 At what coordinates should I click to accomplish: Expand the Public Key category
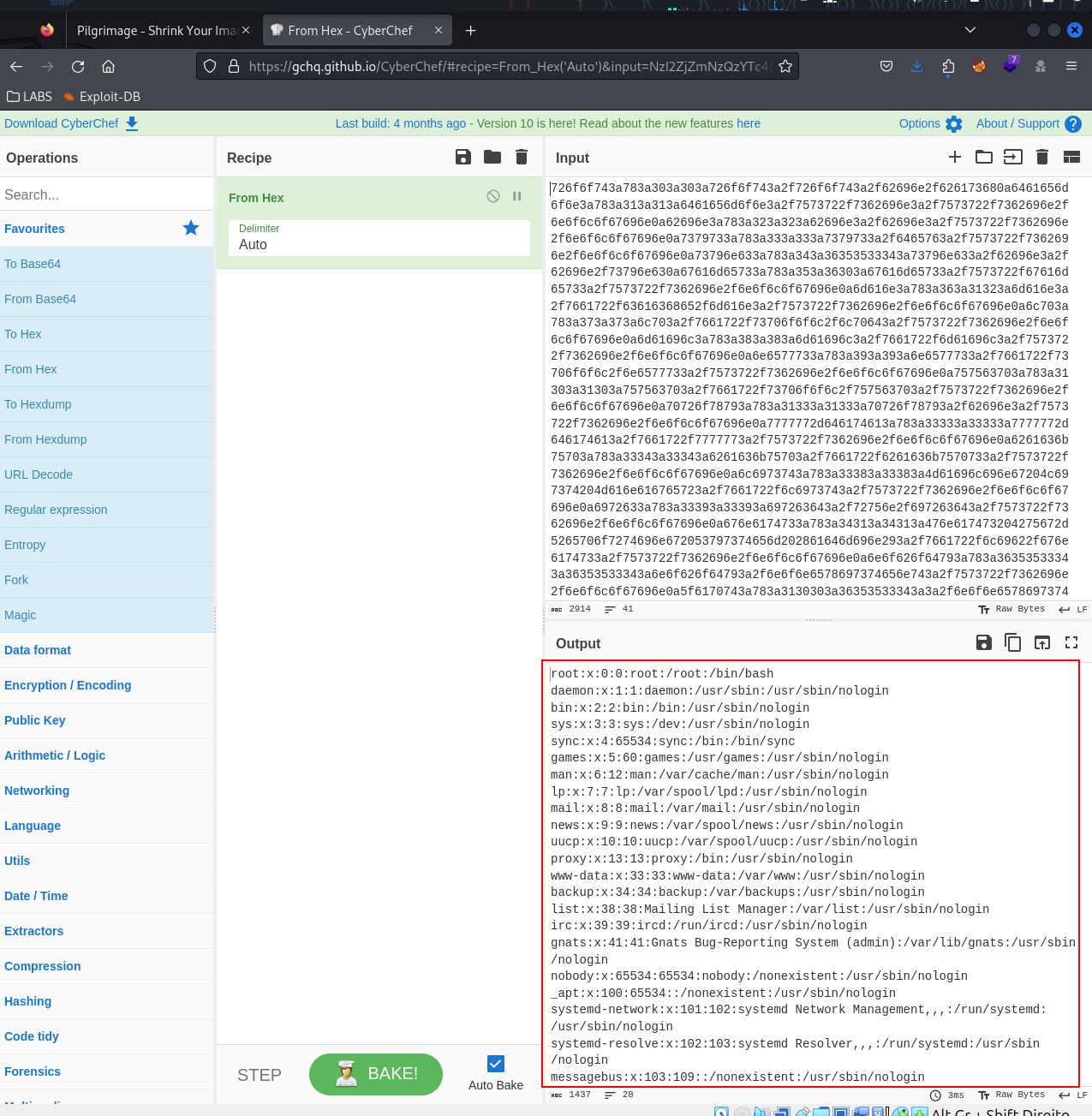pyautogui.click(x=106, y=720)
